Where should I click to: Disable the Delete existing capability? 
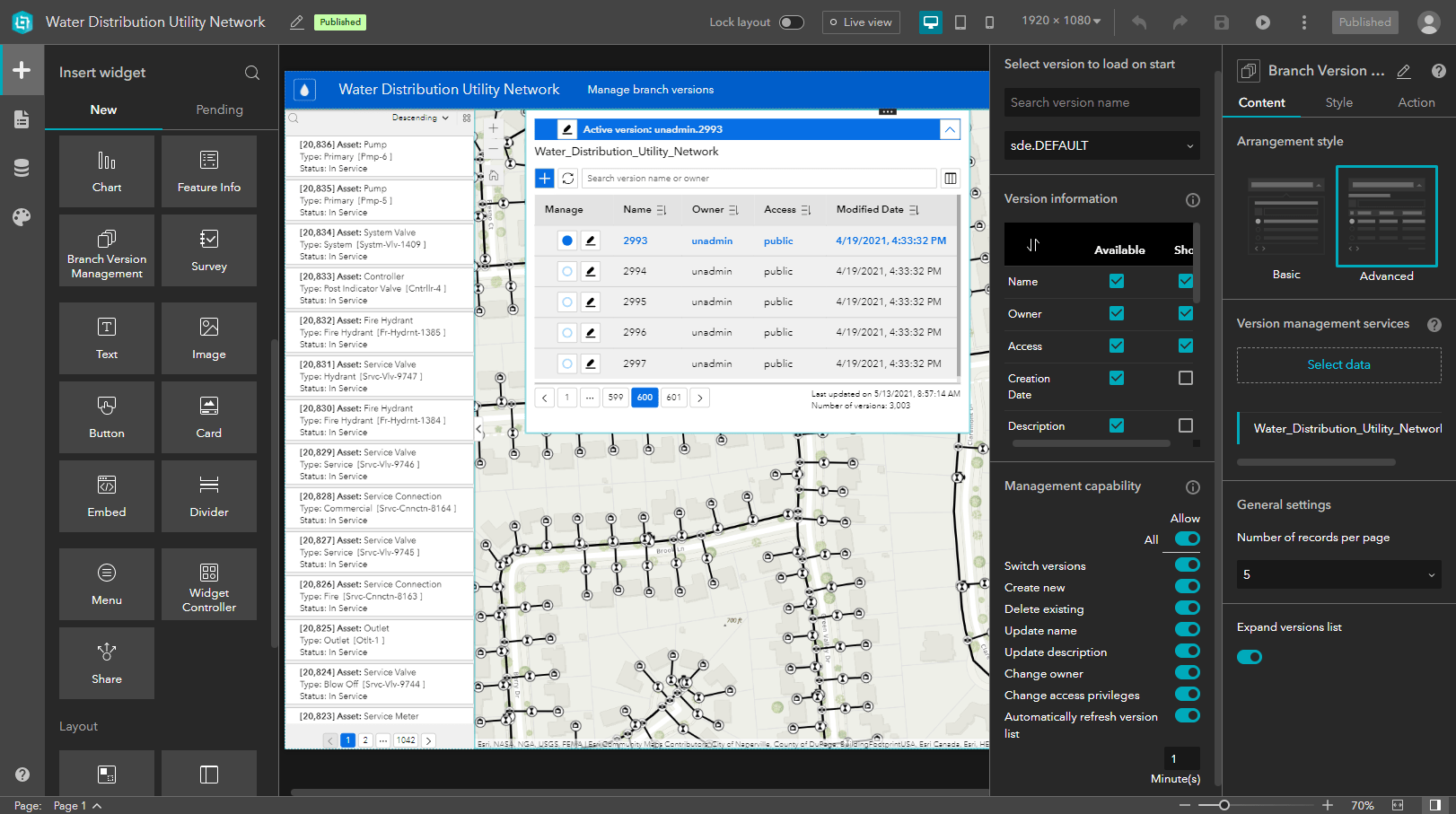point(1188,608)
